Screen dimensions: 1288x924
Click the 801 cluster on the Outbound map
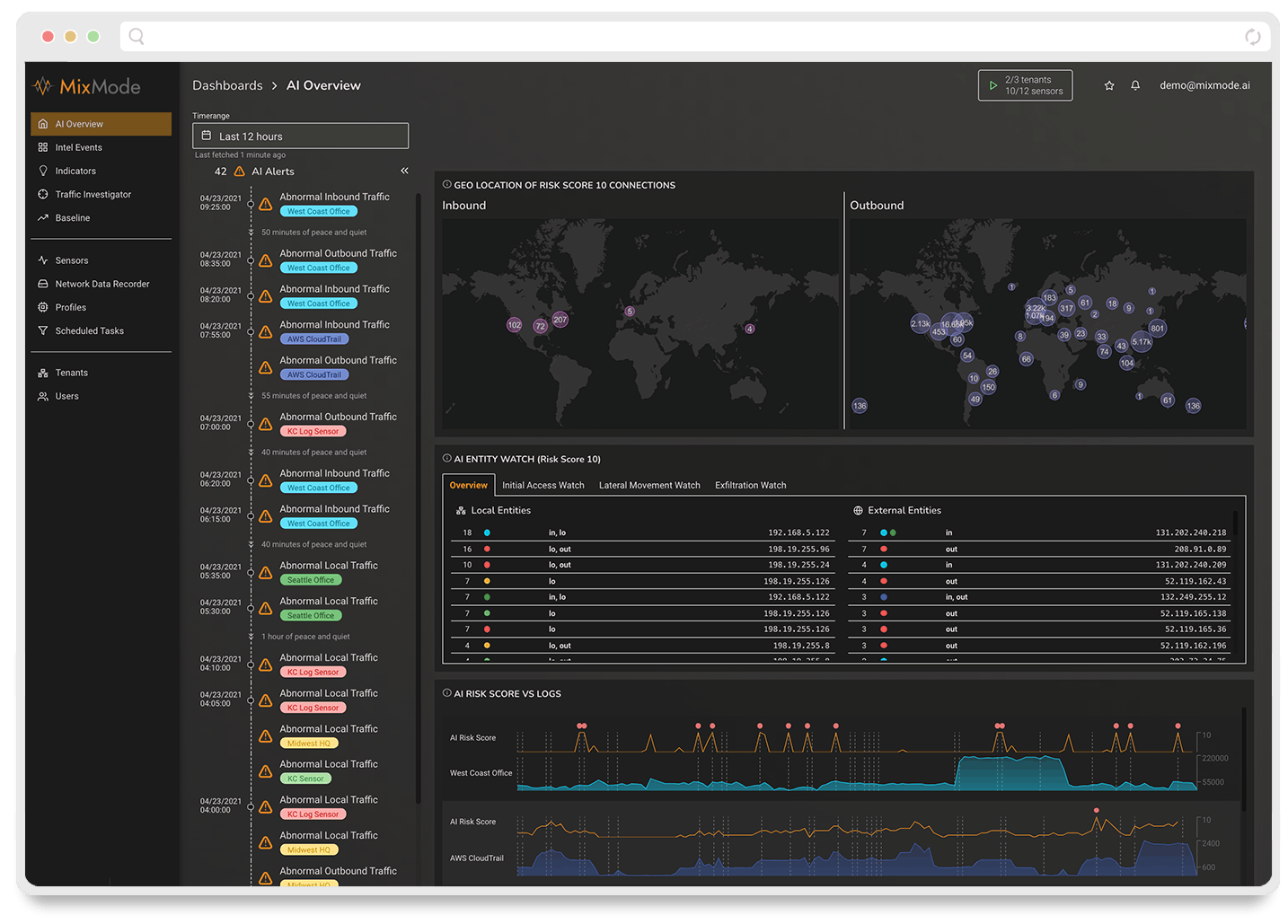tap(1158, 328)
